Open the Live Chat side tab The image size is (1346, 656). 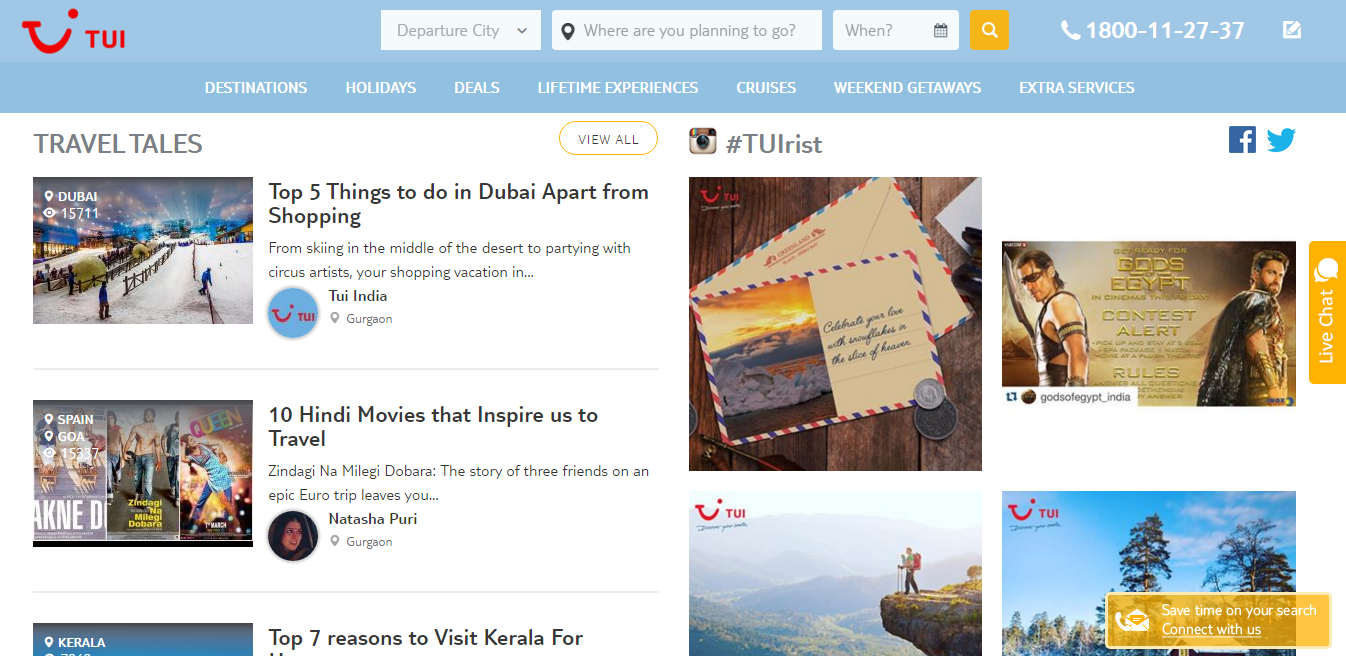coord(1327,312)
